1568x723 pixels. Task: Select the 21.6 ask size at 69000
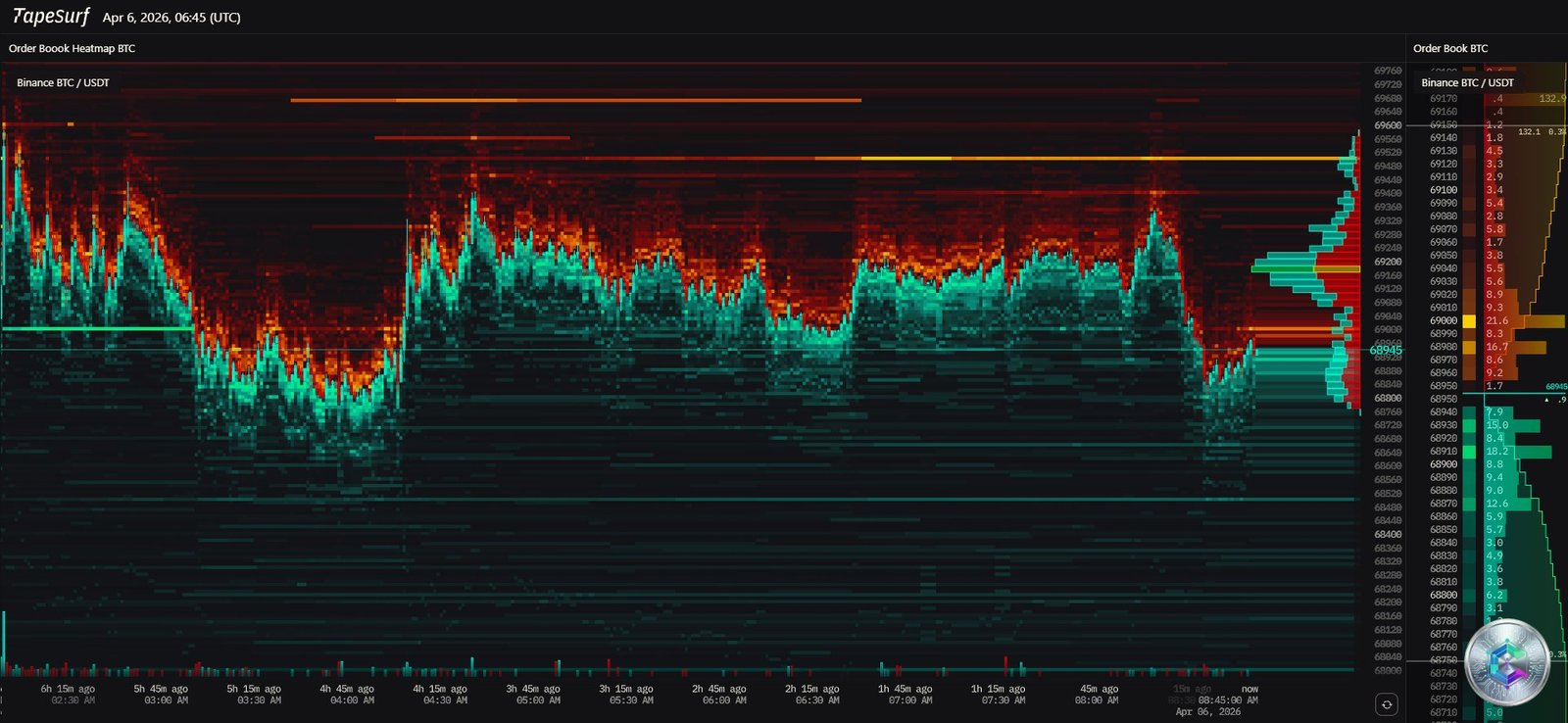coord(1496,321)
